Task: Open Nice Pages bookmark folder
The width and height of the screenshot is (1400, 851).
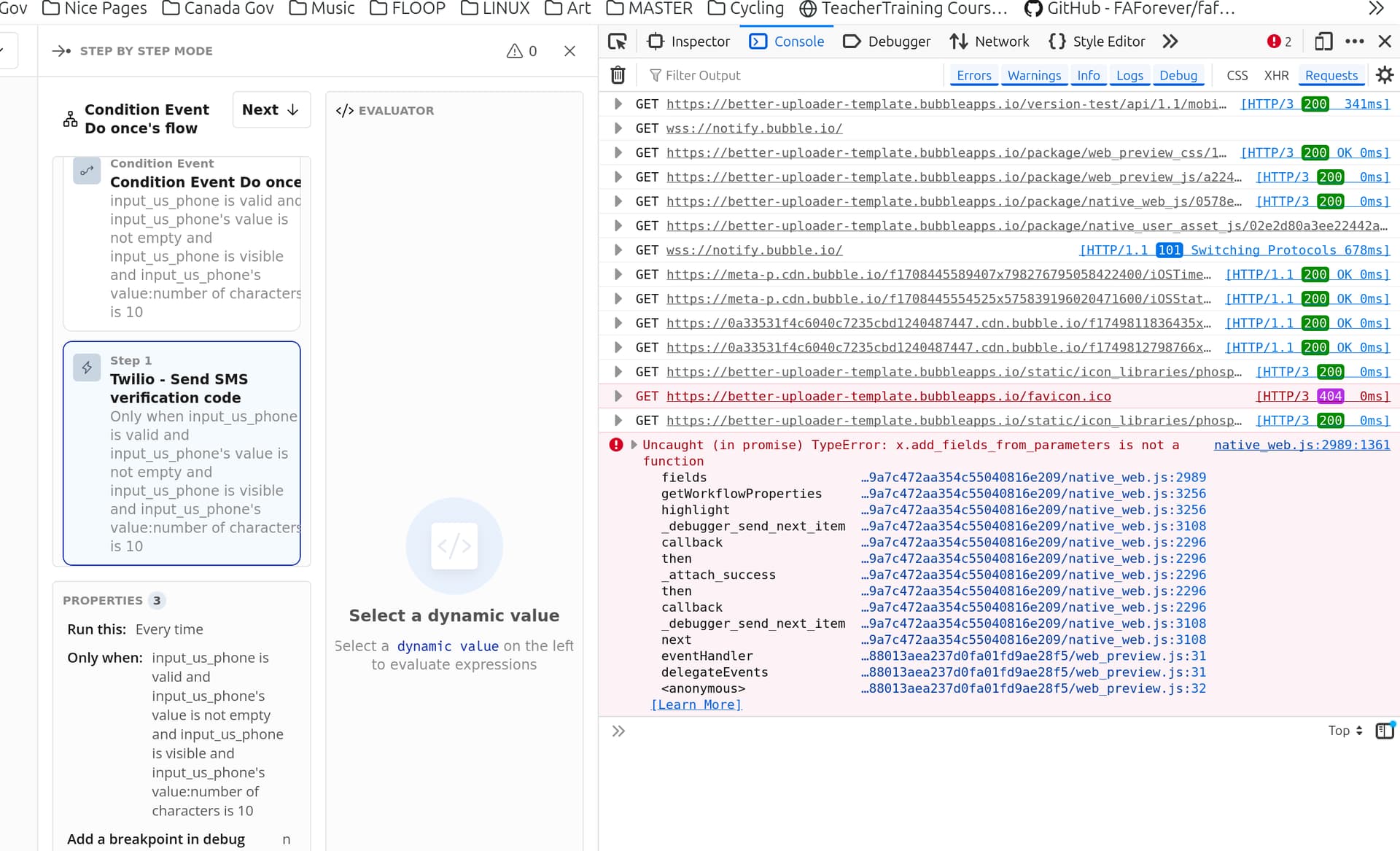Action: 95,9
